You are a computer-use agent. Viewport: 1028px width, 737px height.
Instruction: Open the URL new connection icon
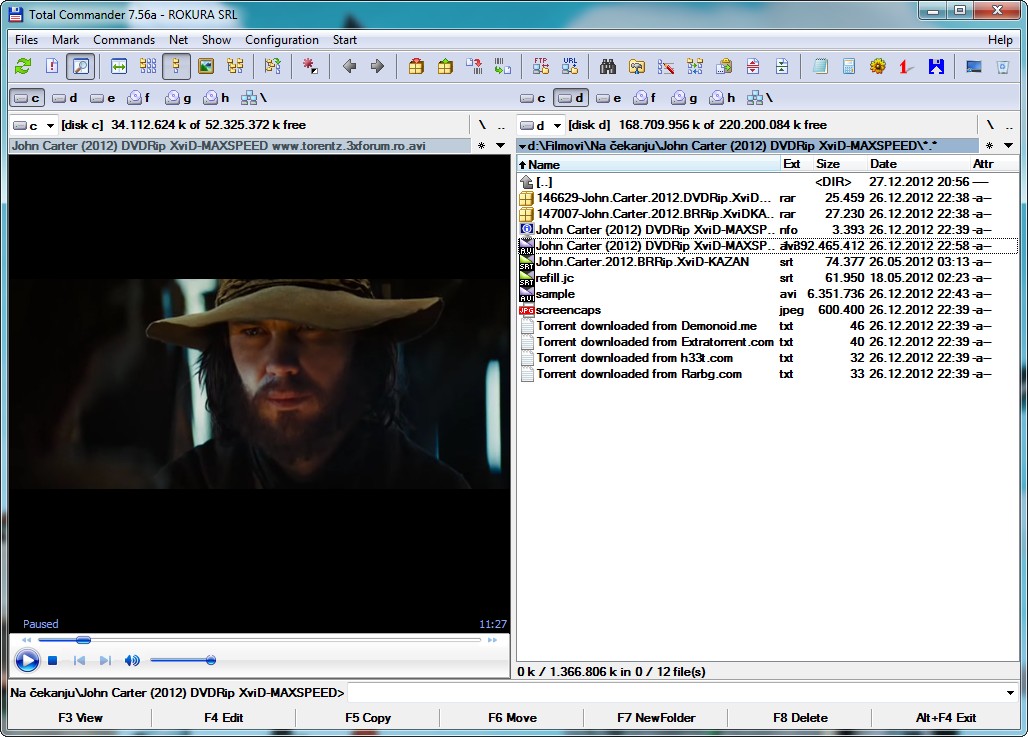point(570,66)
